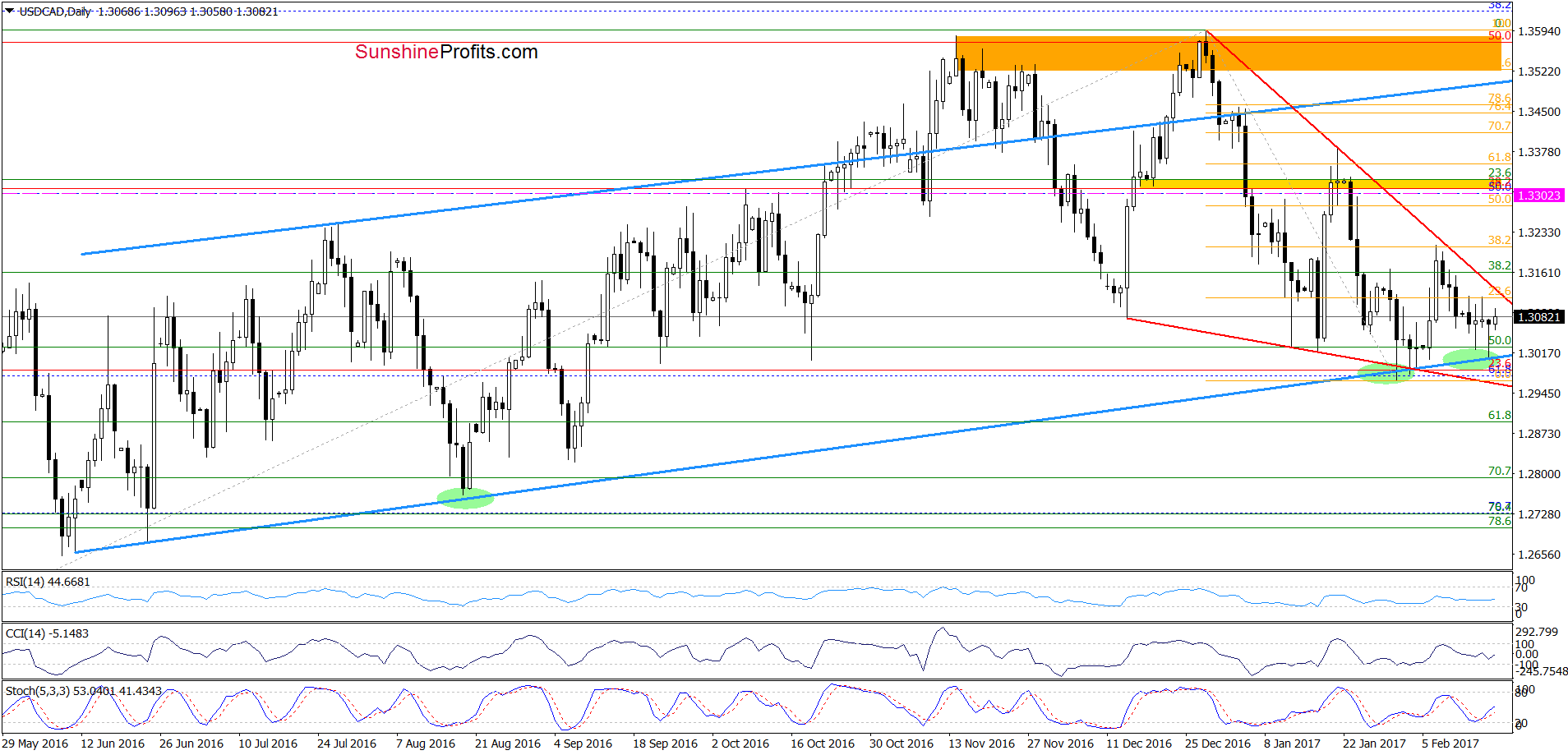Click the 27 Nov 2016 date label
The width and height of the screenshot is (1568, 755).
pos(1060,743)
